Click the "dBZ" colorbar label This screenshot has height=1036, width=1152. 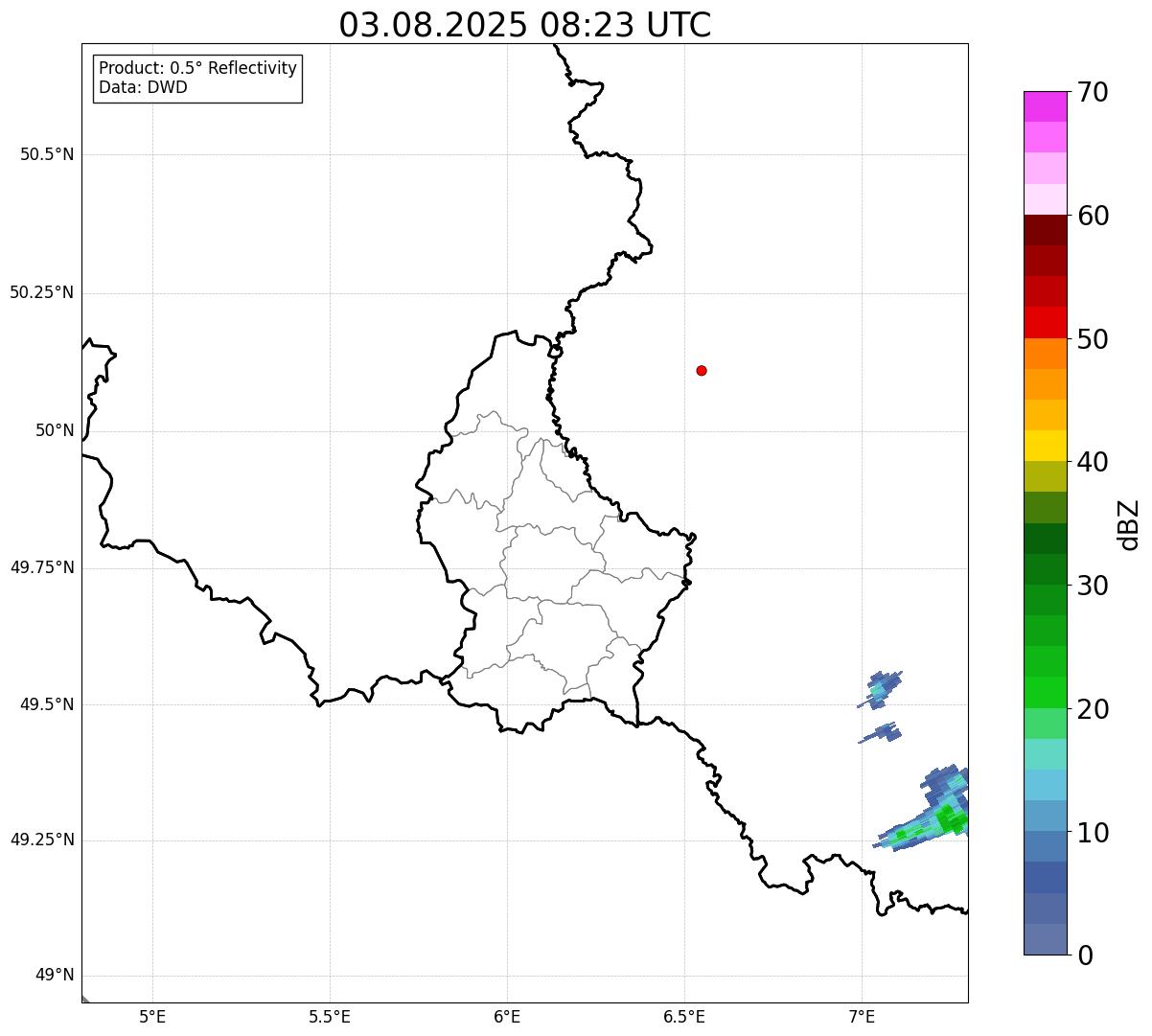[x=1129, y=524]
